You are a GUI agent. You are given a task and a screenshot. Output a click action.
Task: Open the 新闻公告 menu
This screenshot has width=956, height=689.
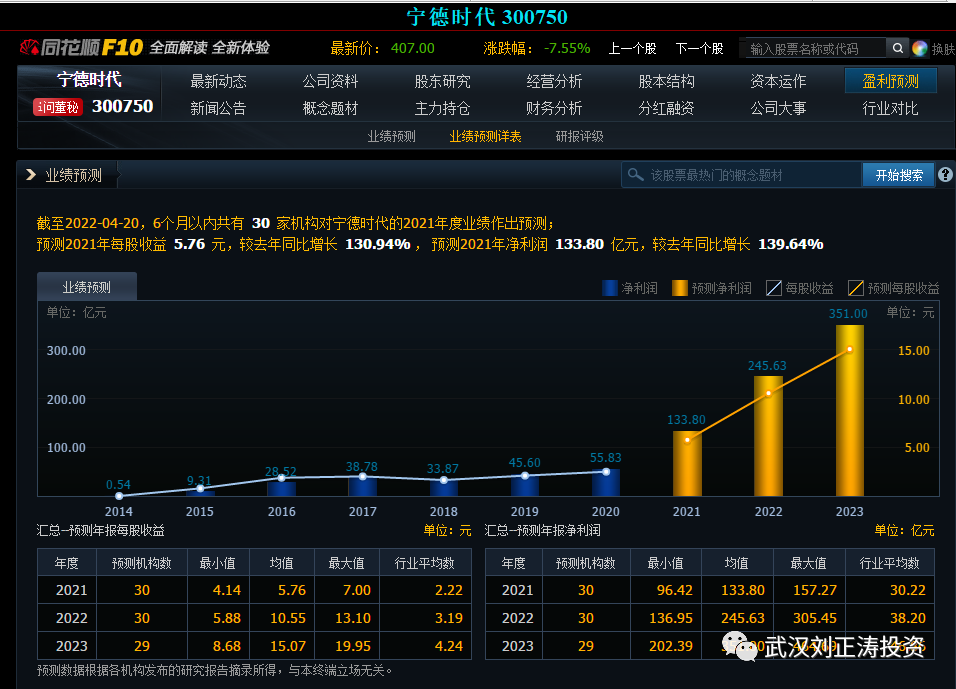tap(218, 109)
